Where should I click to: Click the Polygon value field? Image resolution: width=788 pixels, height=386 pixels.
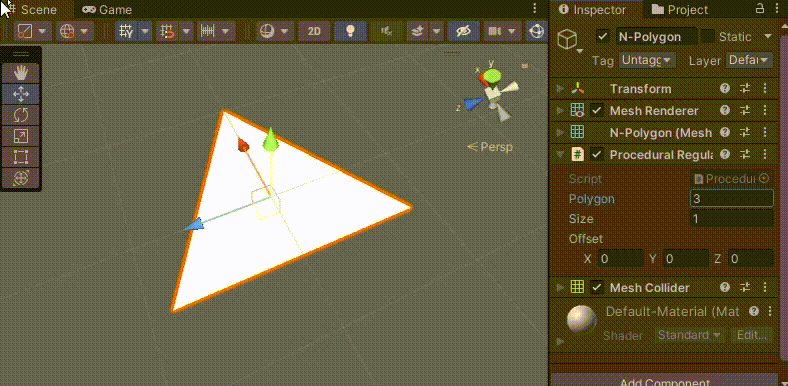732,199
